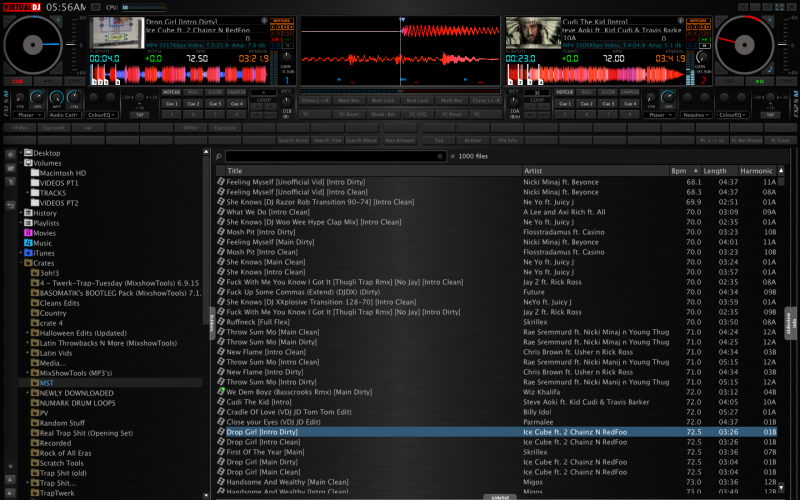Click the file icon of the Cradle Of Love row

click(x=221, y=412)
